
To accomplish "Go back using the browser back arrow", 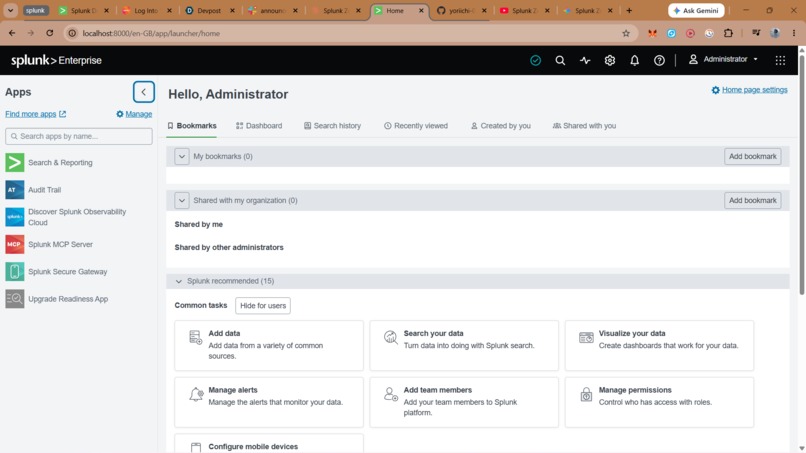I will pyautogui.click(x=12, y=33).
